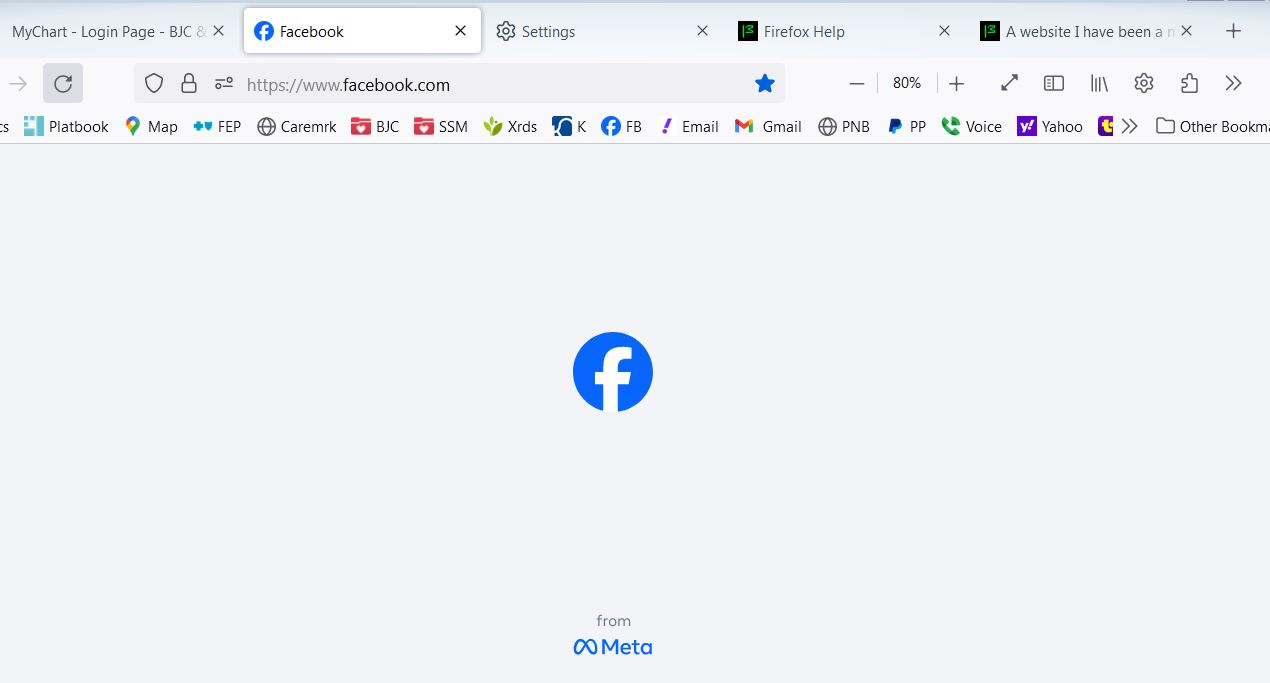The width and height of the screenshot is (1270, 683).
Task: Open the Platbook bookmark
Action: pos(66,126)
